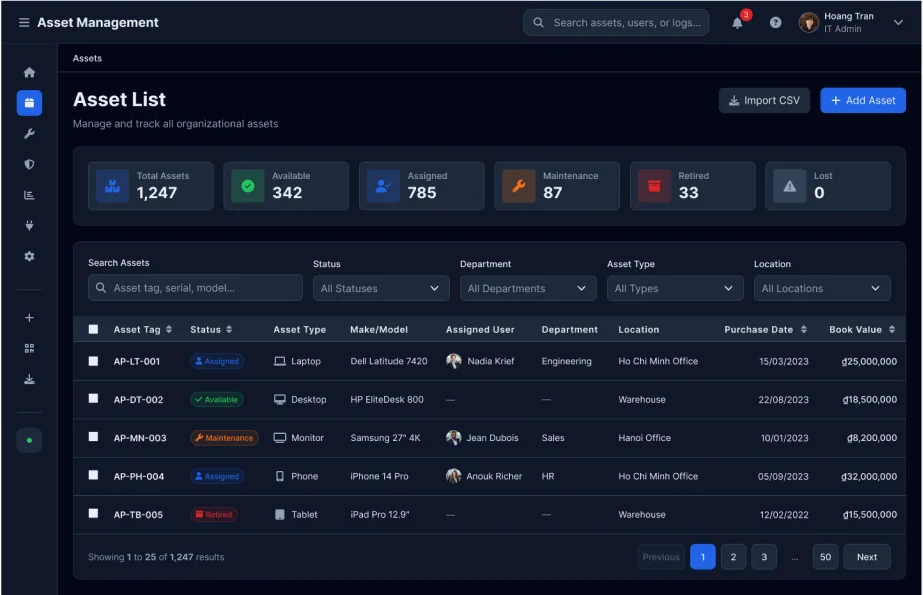Click the Desktop icon in AP-DT-002 row

click(x=280, y=400)
